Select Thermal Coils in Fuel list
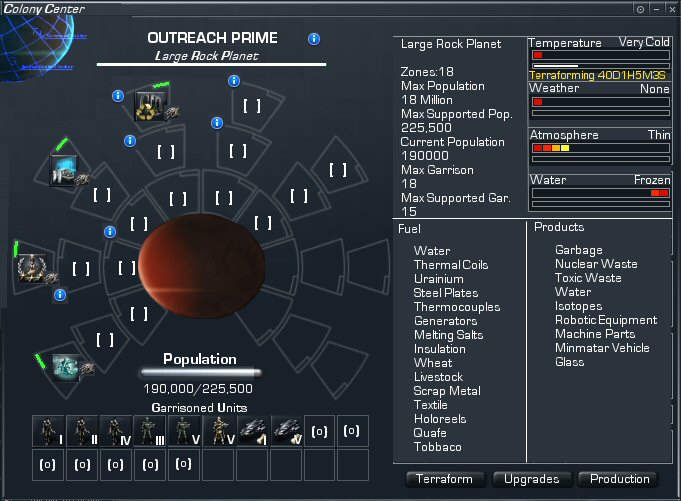Viewport: 681px width, 501px height. [451, 265]
